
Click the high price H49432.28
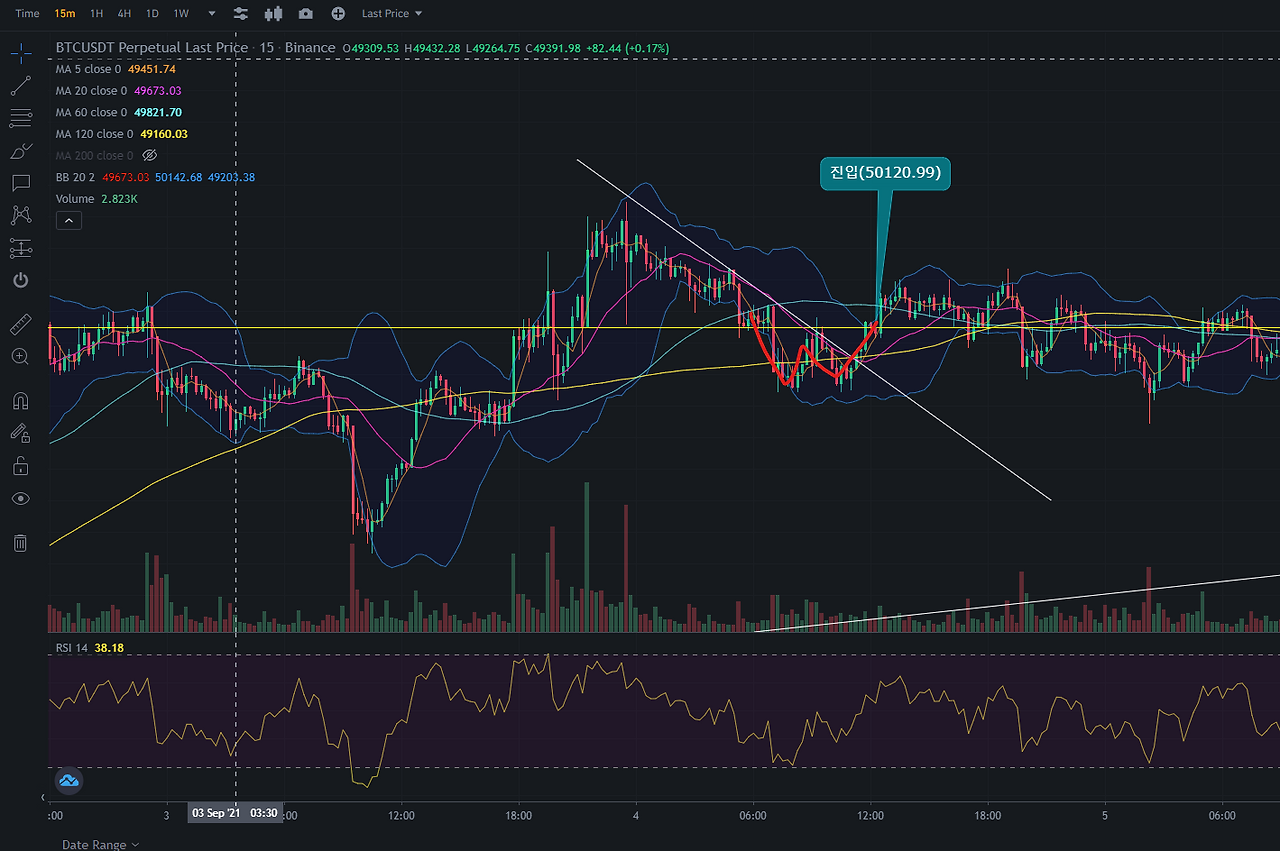click(432, 48)
